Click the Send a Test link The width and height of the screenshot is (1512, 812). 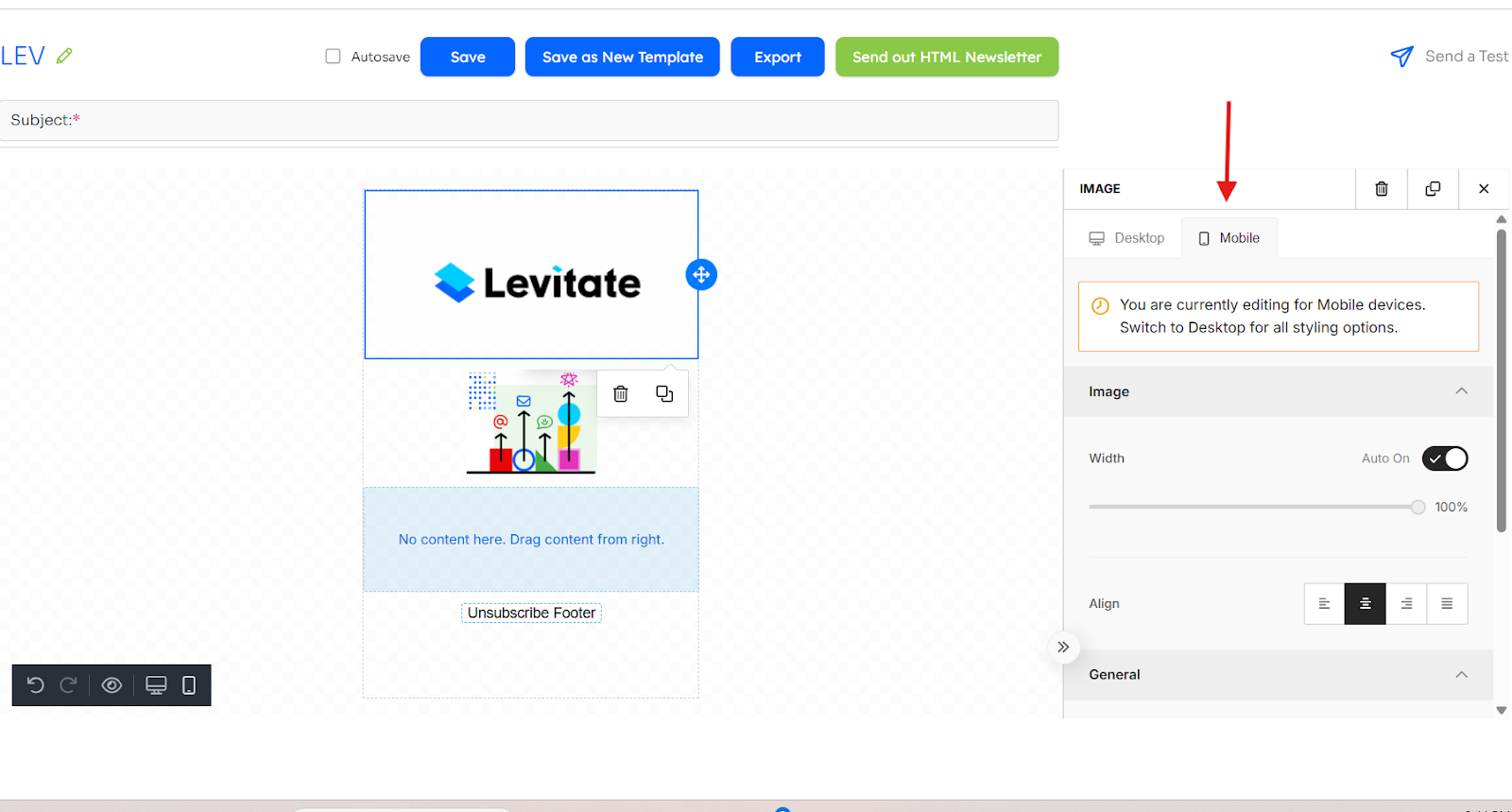coord(1467,56)
